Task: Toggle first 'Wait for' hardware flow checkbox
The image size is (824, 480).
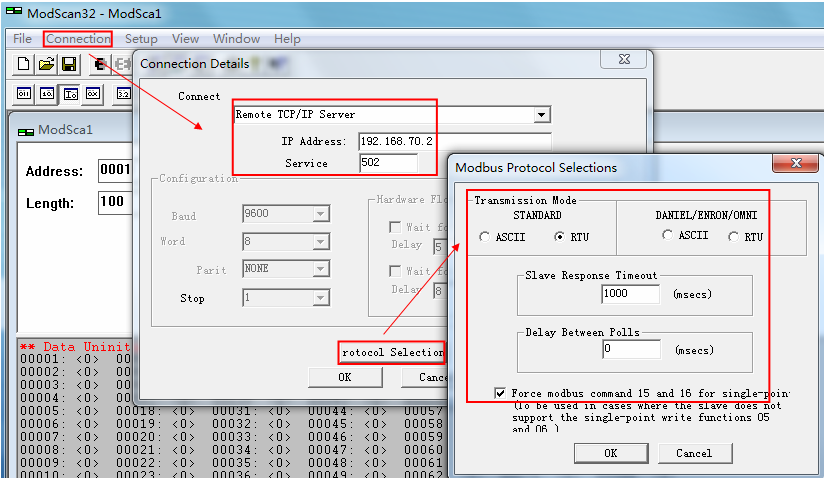Action: (395, 227)
